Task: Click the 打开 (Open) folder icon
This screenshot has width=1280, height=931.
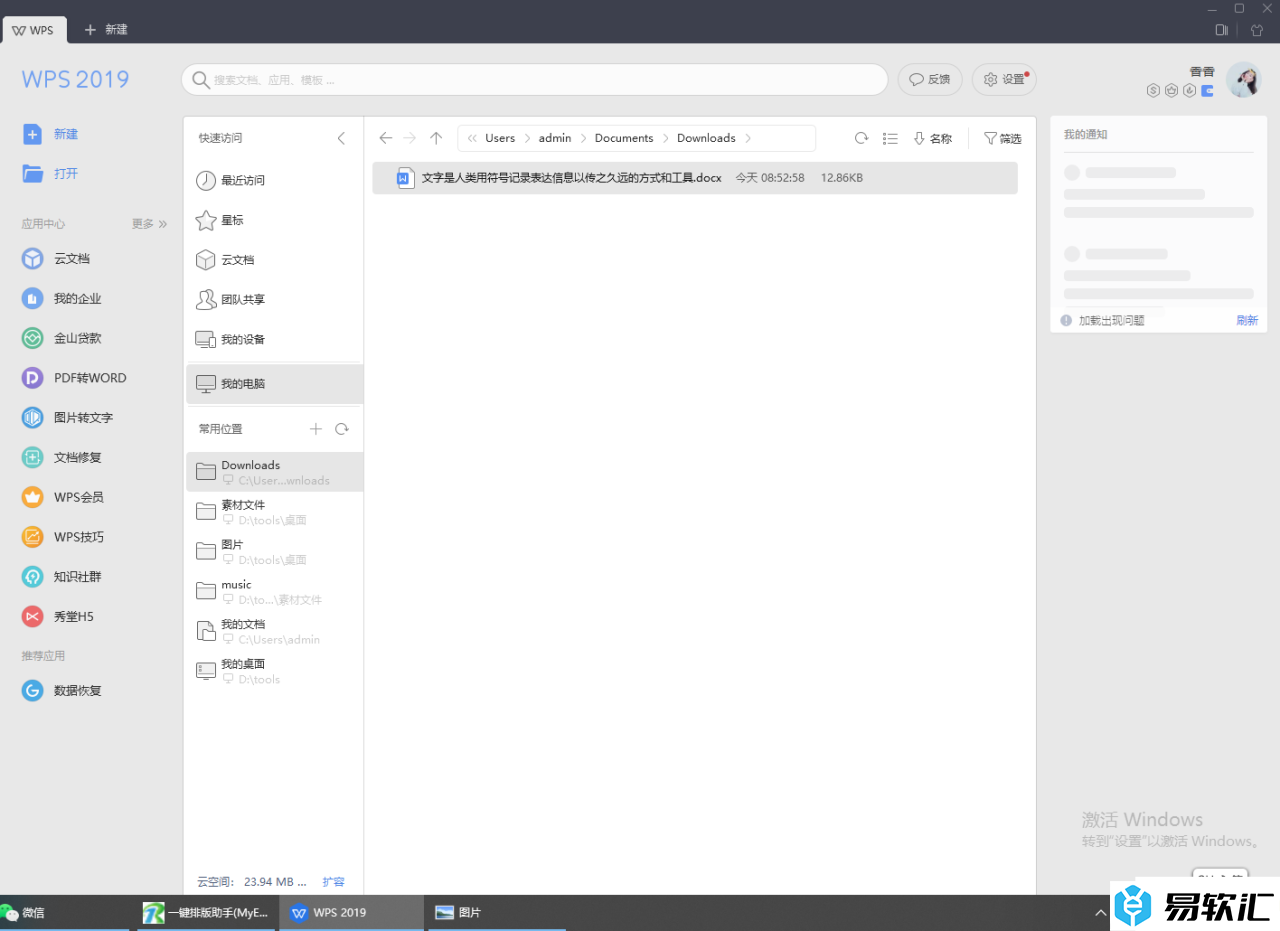Action: [x=33, y=173]
